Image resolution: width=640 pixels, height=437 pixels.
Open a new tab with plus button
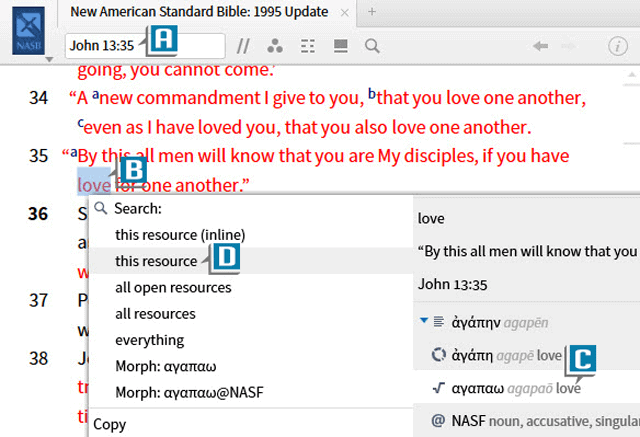pos(372,12)
